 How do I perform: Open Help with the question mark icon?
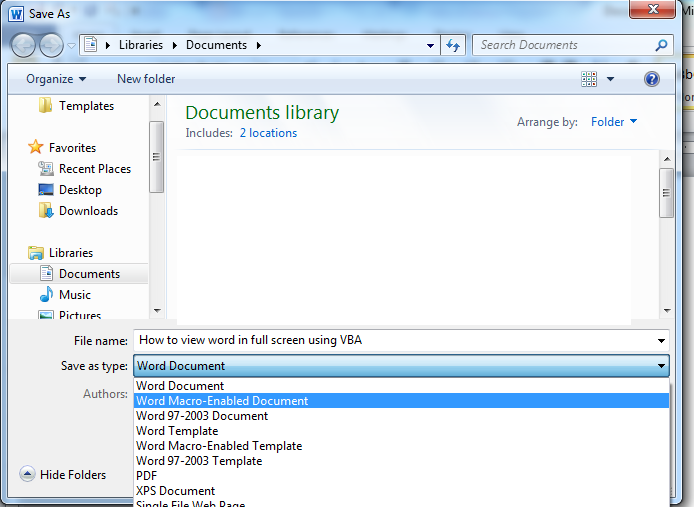point(652,79)
